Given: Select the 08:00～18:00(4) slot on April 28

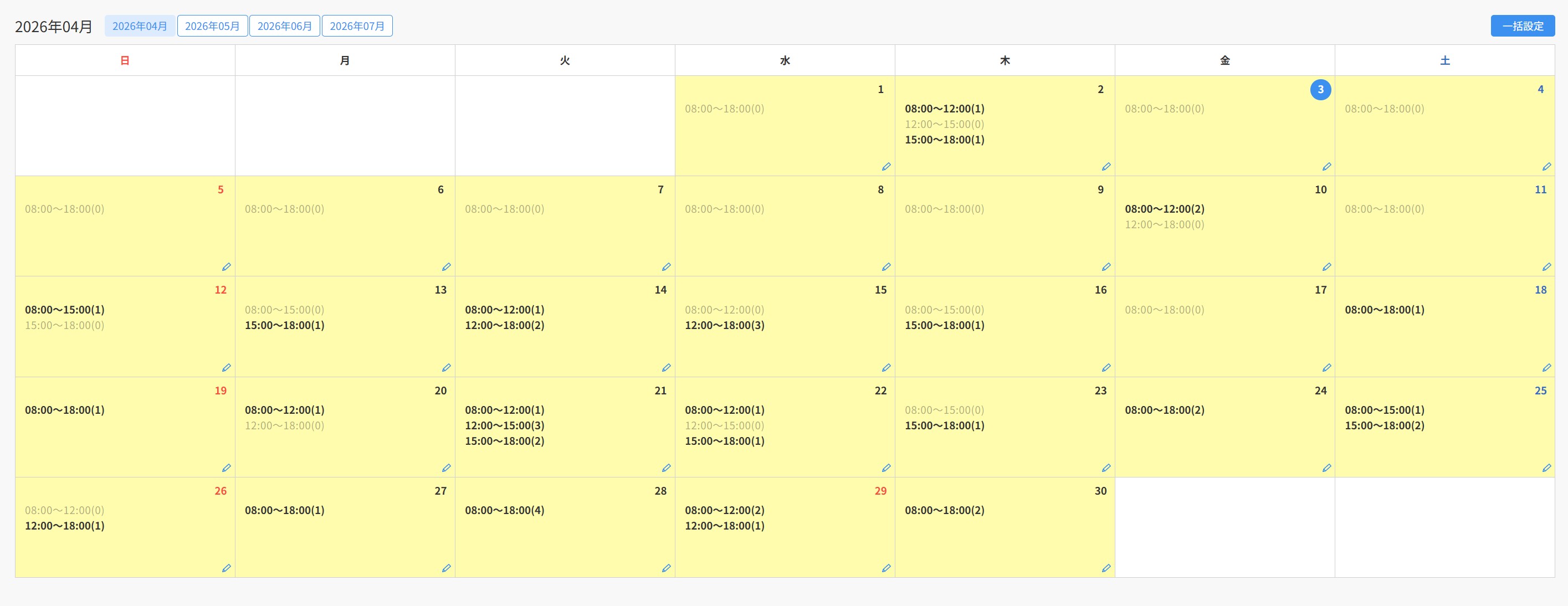Looking at the screenshot, I should pyautogui.click(x=504, y=511).
